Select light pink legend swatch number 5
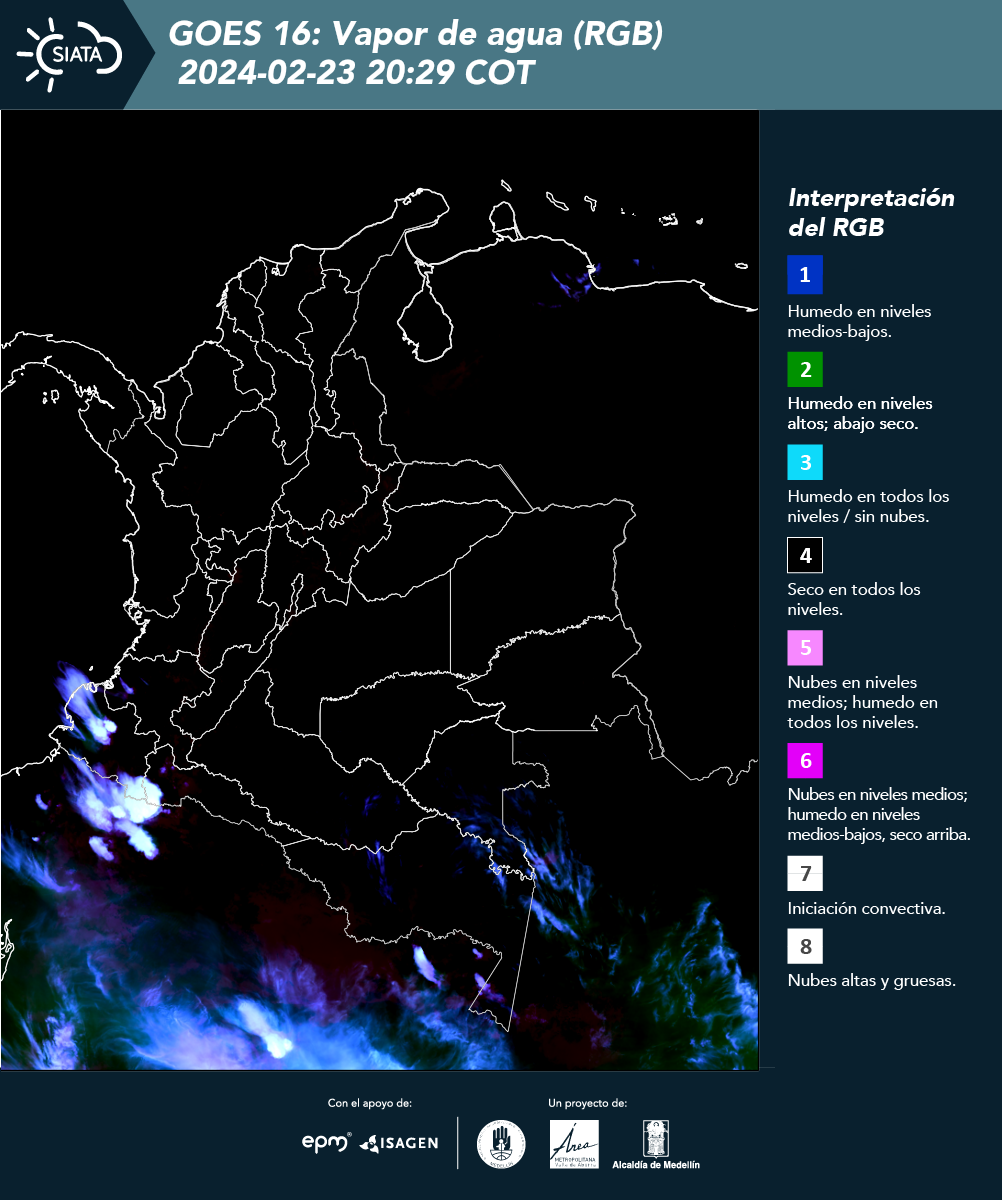The height and width of the screenshot is (1200, 1002). tap(805, 648)
